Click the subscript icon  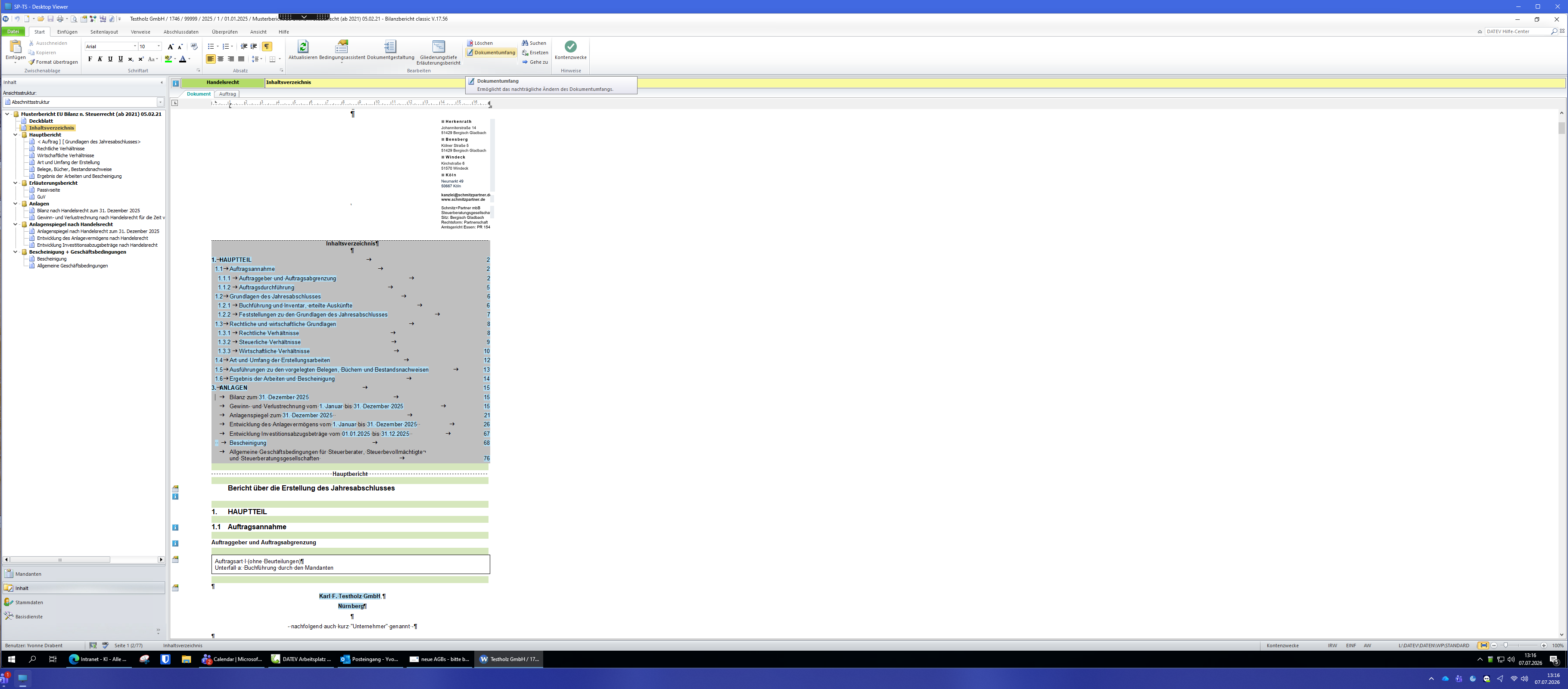click(130, 59)
